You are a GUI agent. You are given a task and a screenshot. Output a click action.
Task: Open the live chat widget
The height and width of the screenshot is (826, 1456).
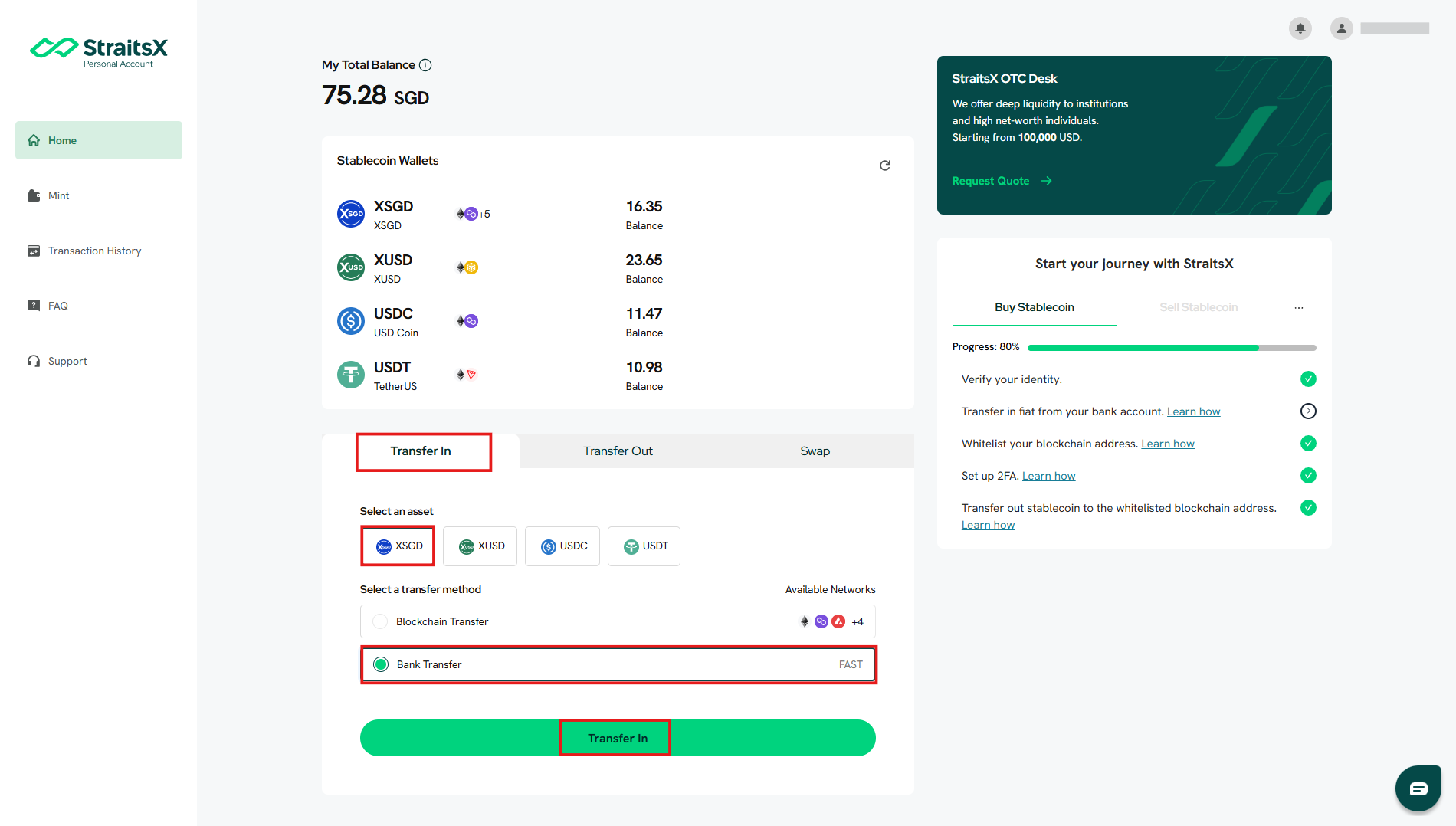click(x=1418, y=788)
